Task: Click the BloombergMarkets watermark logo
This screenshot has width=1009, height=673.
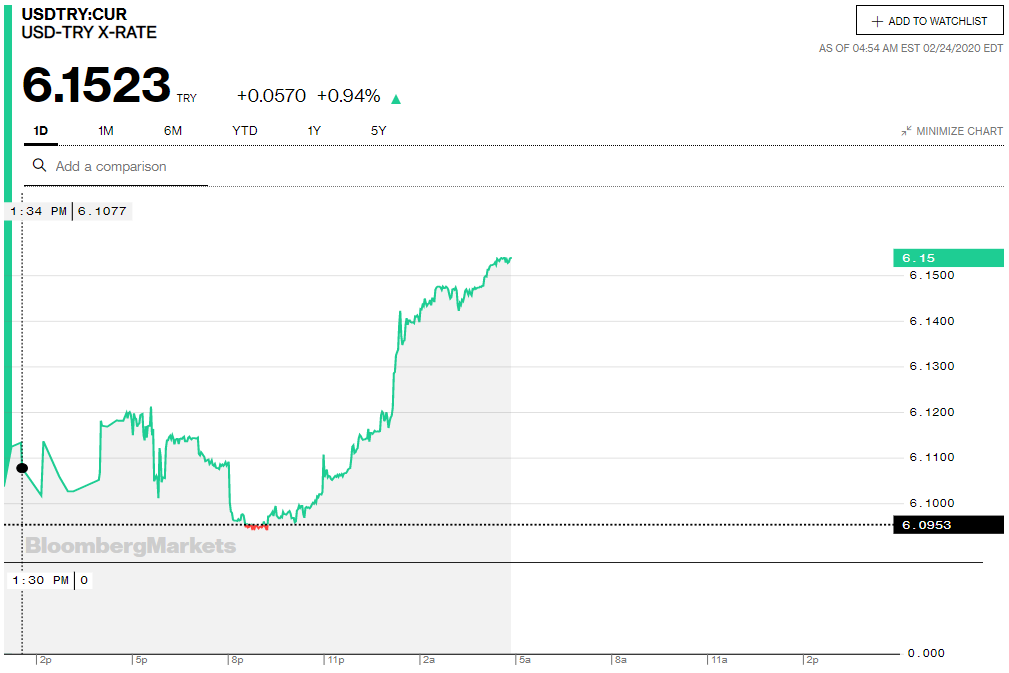Action: [131, 546]
